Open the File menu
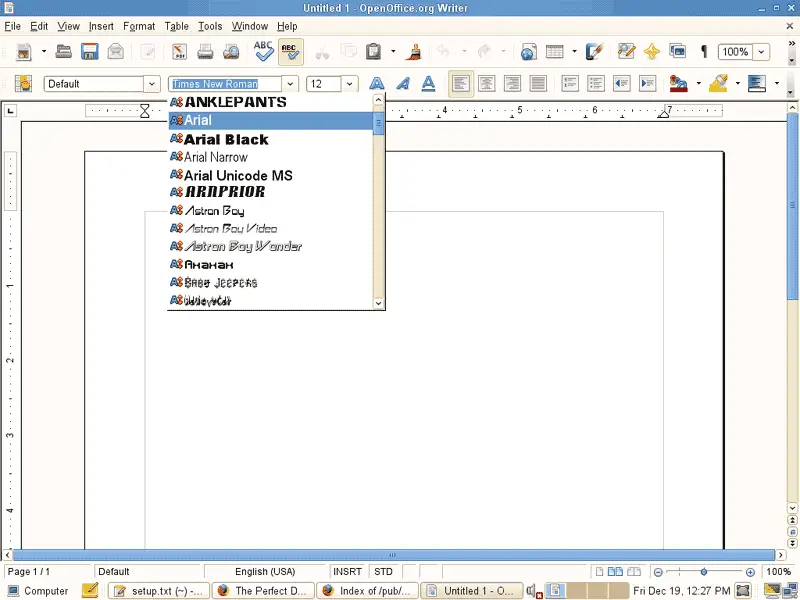This screenshot has width=800, height=600. [13, 26]
